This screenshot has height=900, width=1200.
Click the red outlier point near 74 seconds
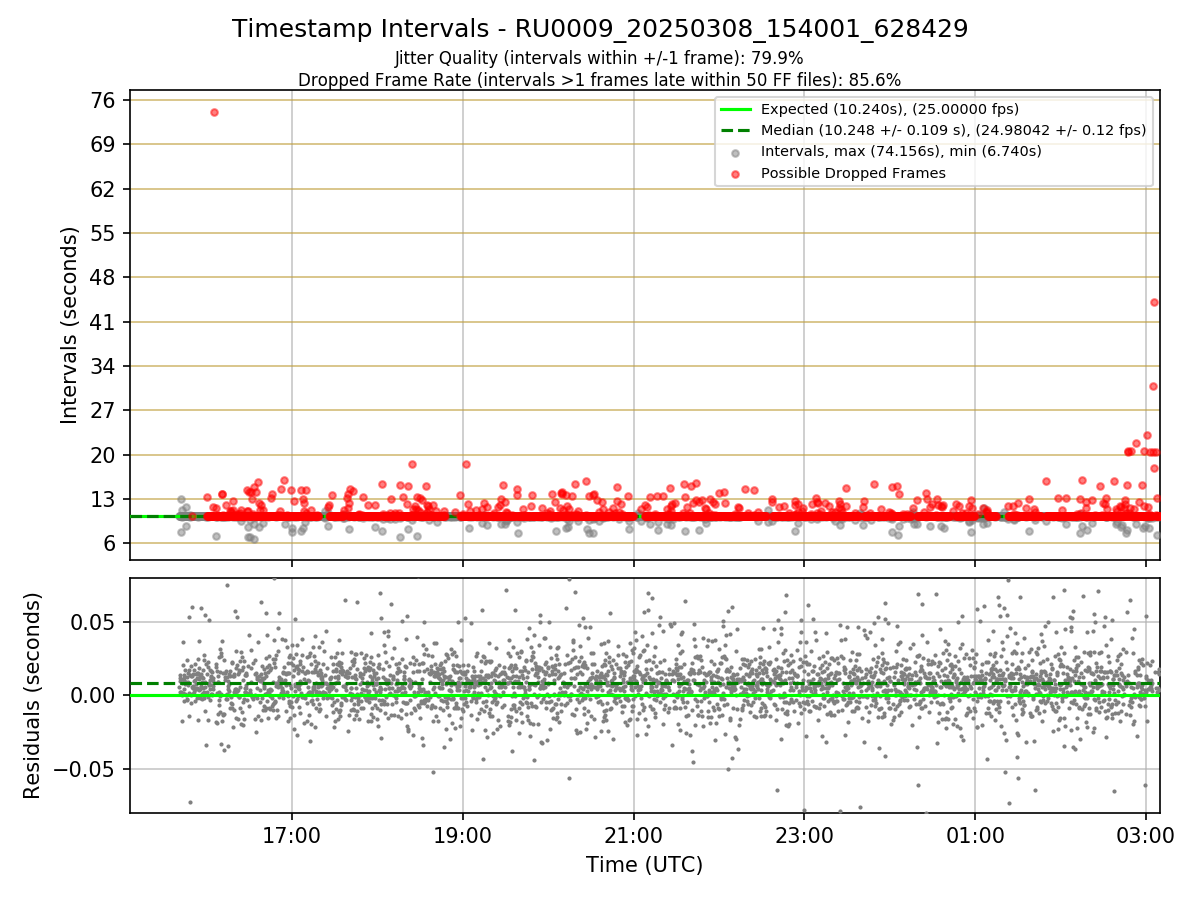(x=214, y=112)
